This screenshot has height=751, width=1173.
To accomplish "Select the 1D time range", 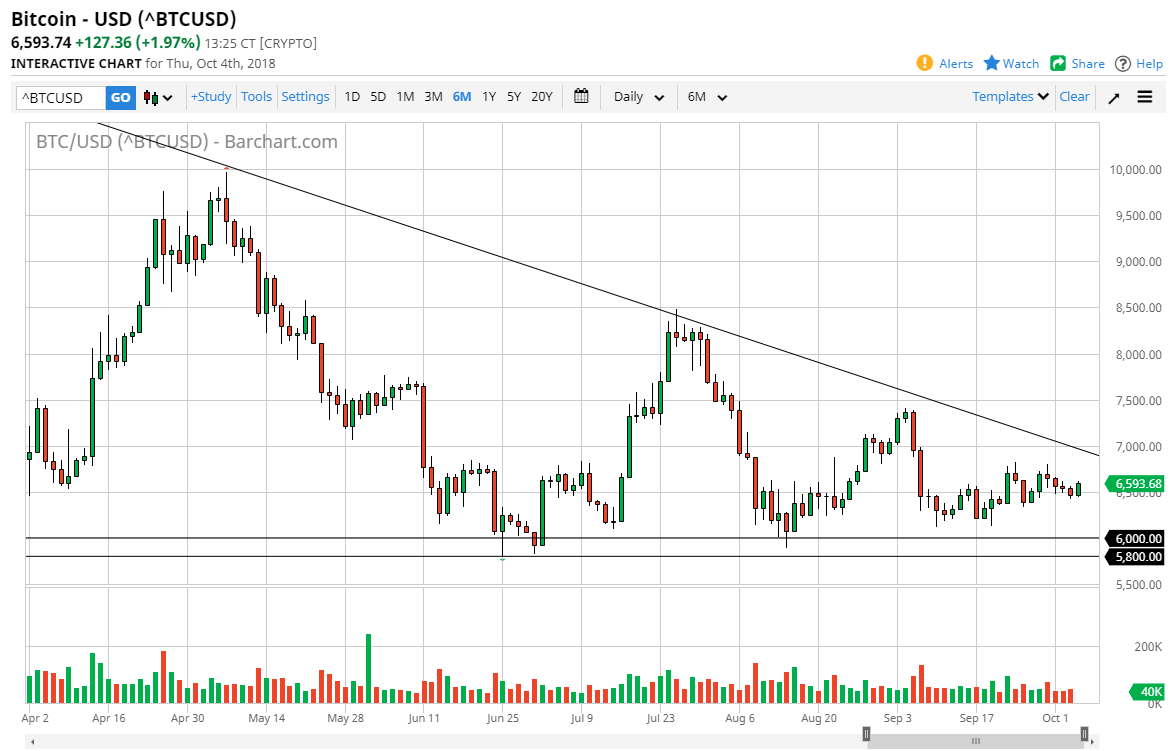I will point(352,97).
